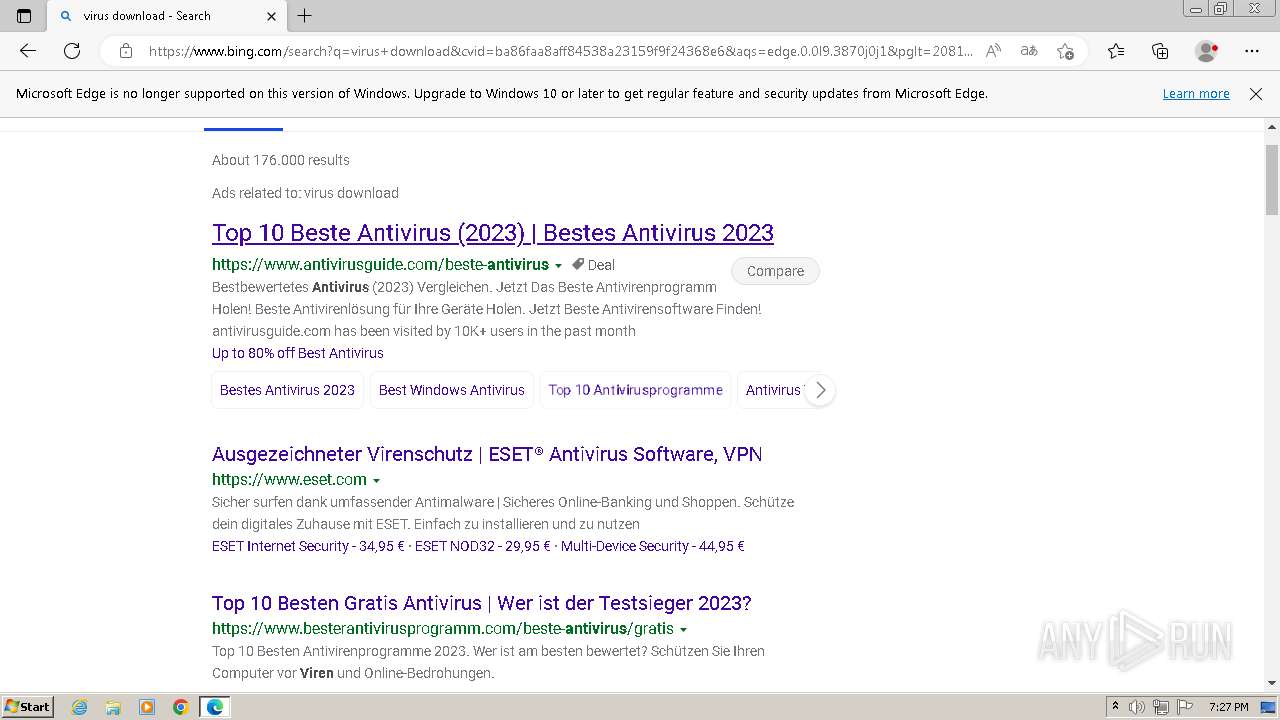Select Bestes Antivirus 2023 chip
Screen dimensions: 1280x720
287,390
